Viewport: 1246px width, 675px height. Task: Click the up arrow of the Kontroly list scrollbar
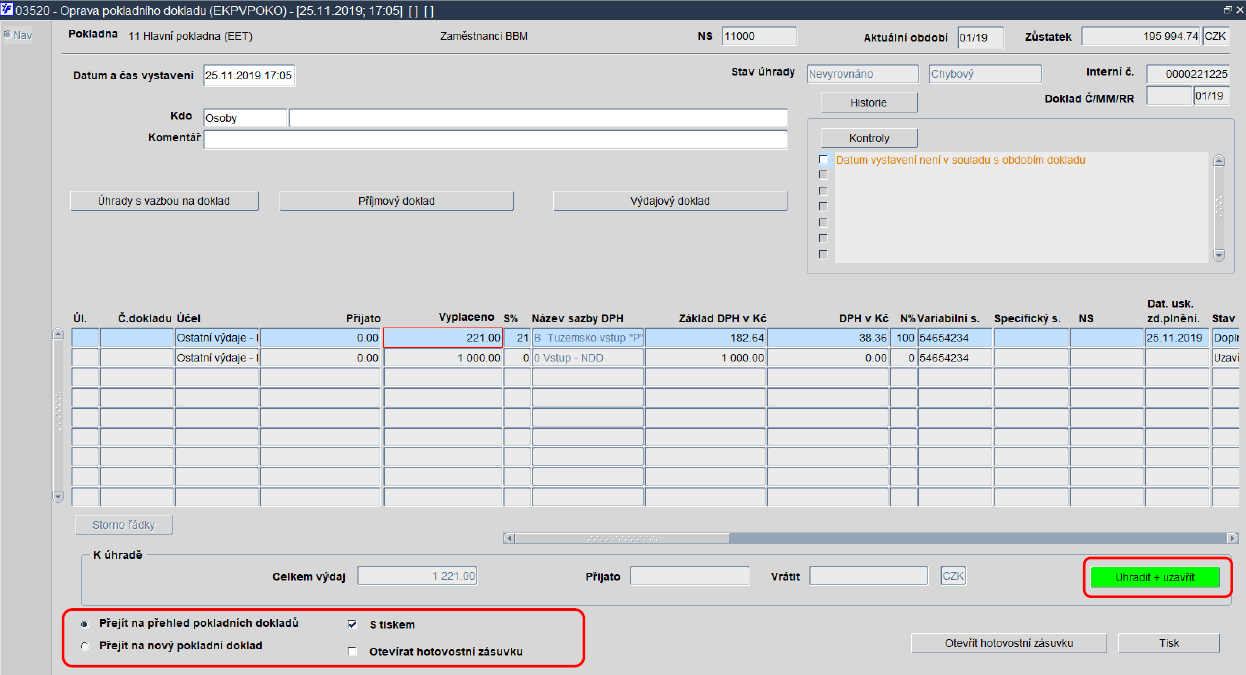pyautogui.click(x=1218, y=161)
